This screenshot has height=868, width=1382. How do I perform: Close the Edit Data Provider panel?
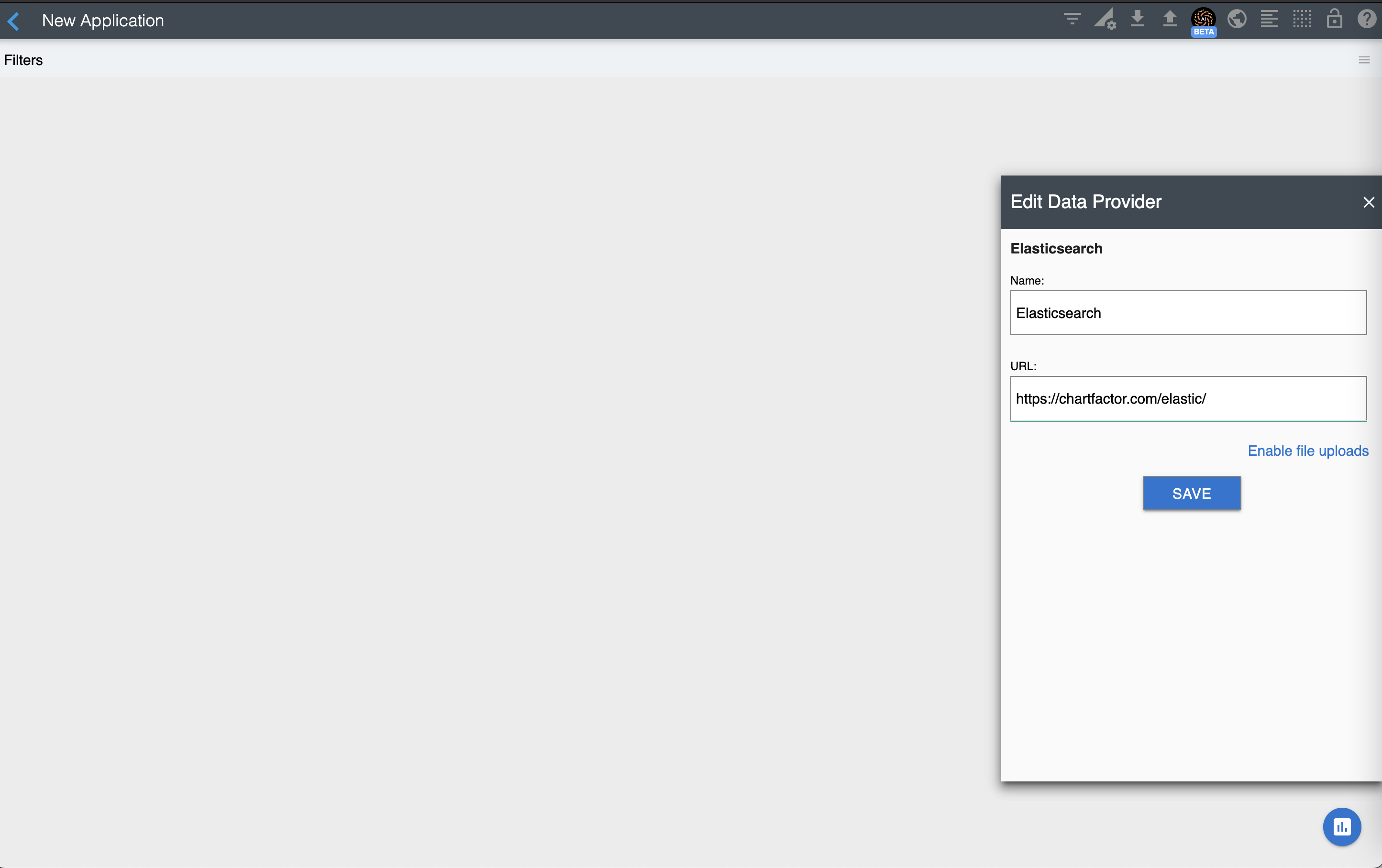point(1368,202)
